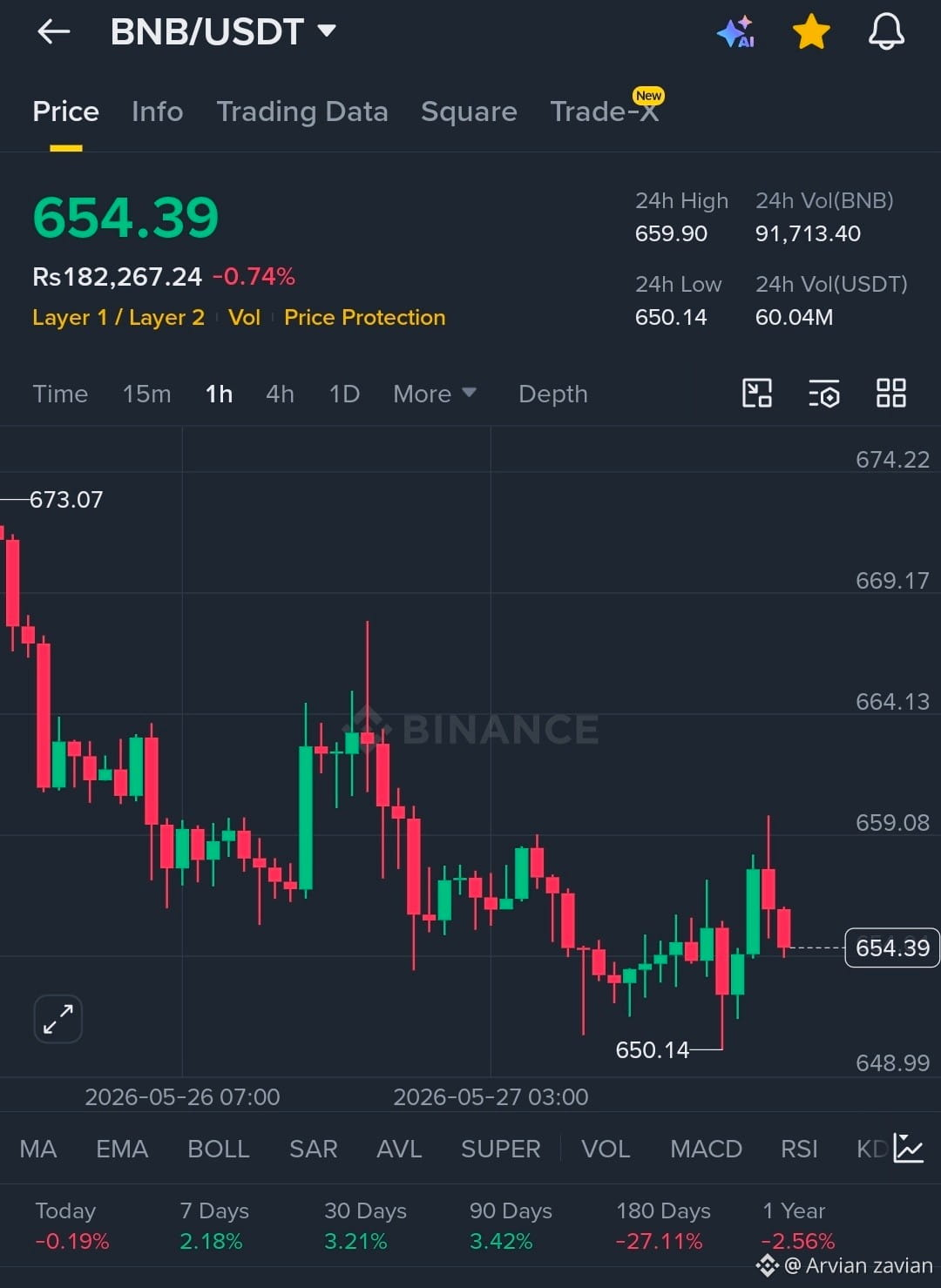Open the grid layout icon
This screenshot has height=1288, width=941.
tap(891, 393)
